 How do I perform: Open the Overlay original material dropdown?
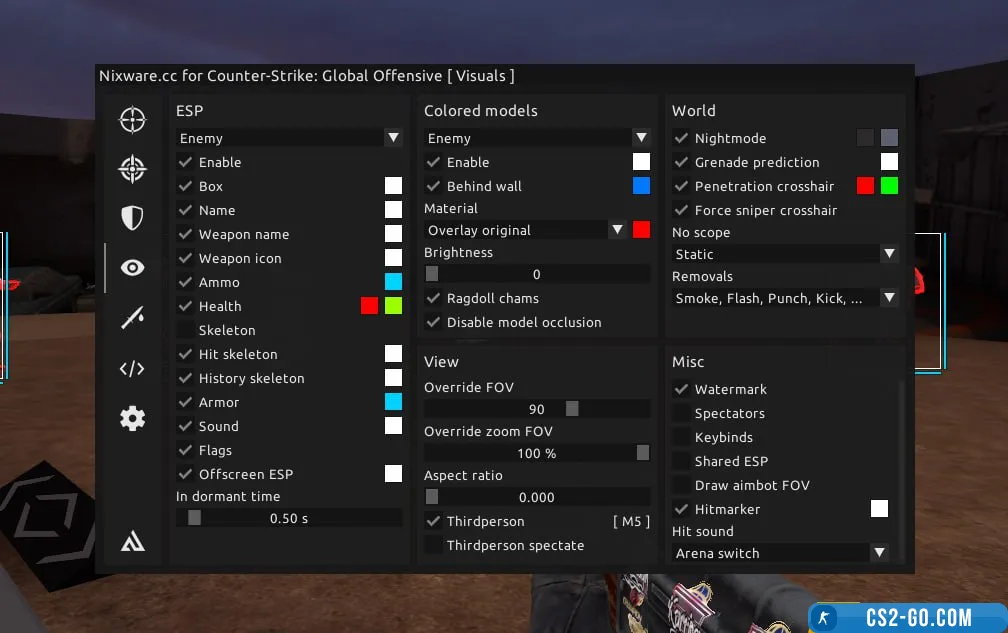click(525, 230)
